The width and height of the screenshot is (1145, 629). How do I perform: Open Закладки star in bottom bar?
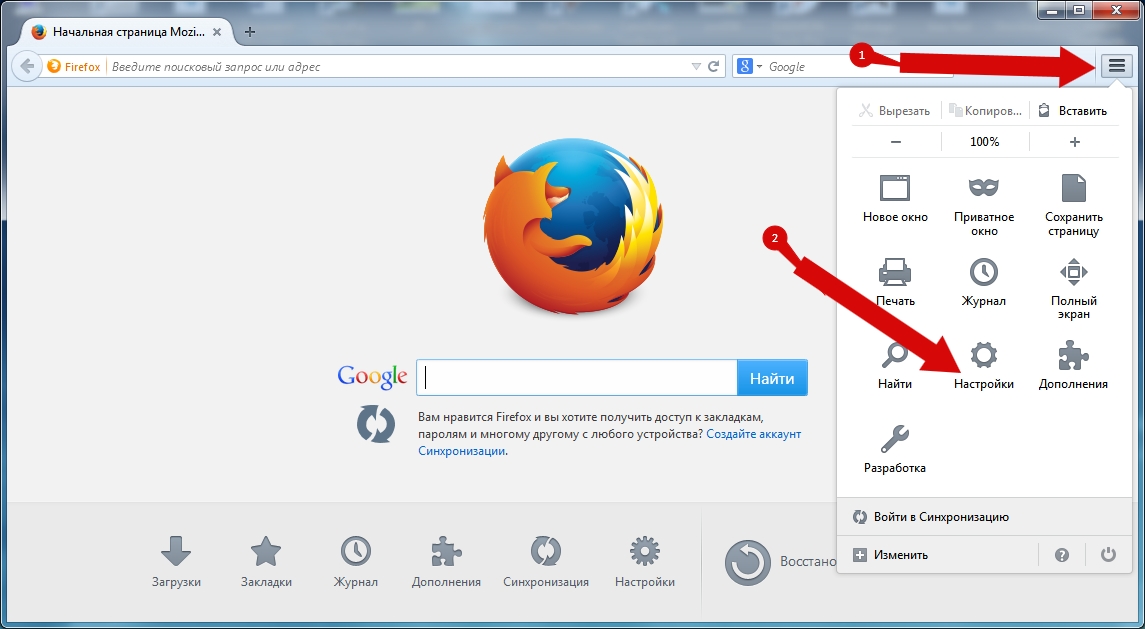266,561
